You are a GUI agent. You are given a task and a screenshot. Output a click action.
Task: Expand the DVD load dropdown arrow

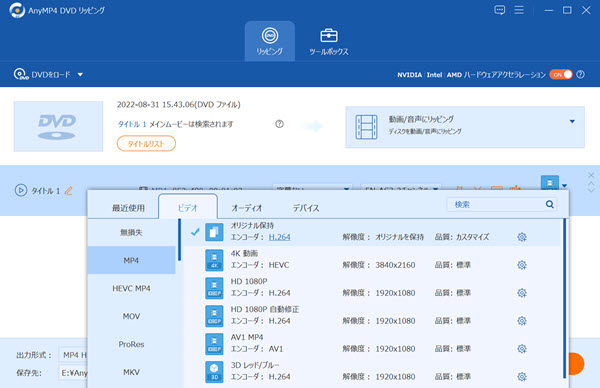[80, 75]
